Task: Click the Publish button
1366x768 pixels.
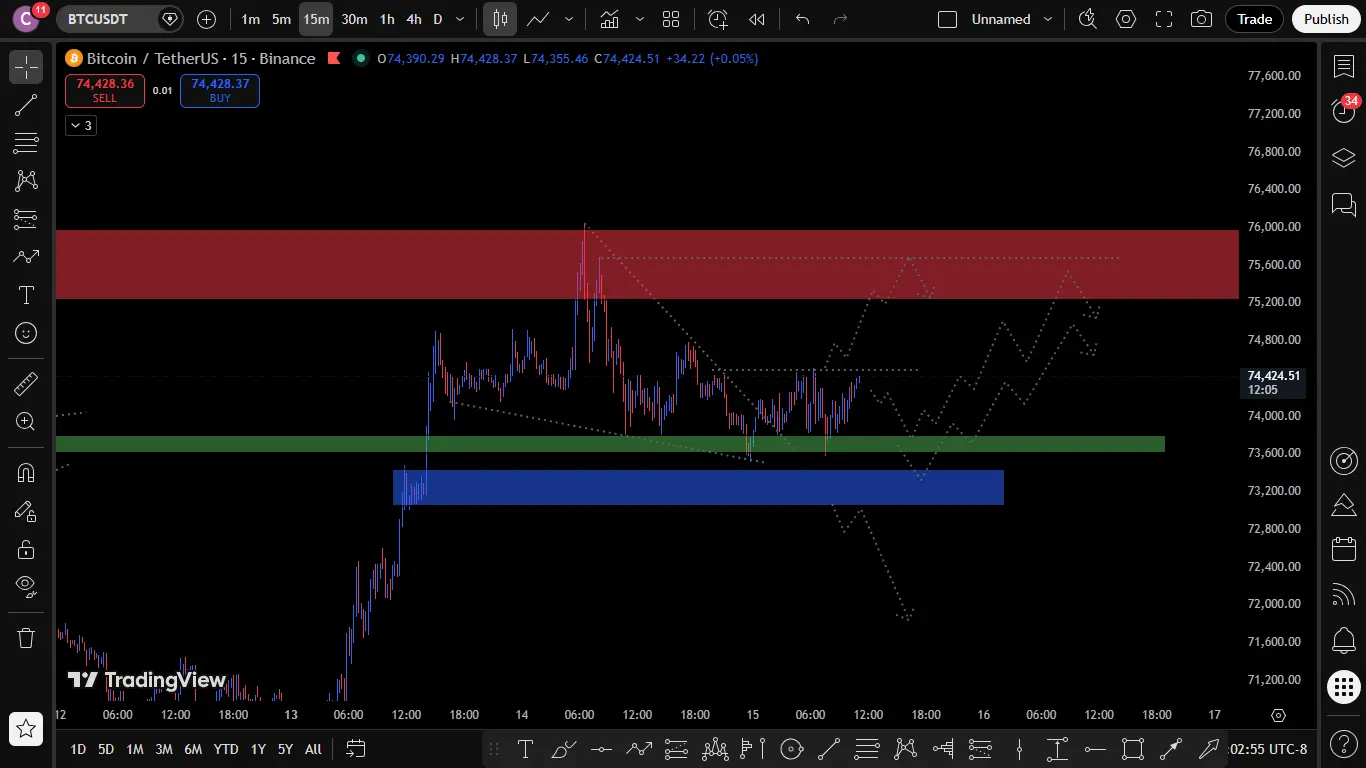Action: coord(1326,19)
